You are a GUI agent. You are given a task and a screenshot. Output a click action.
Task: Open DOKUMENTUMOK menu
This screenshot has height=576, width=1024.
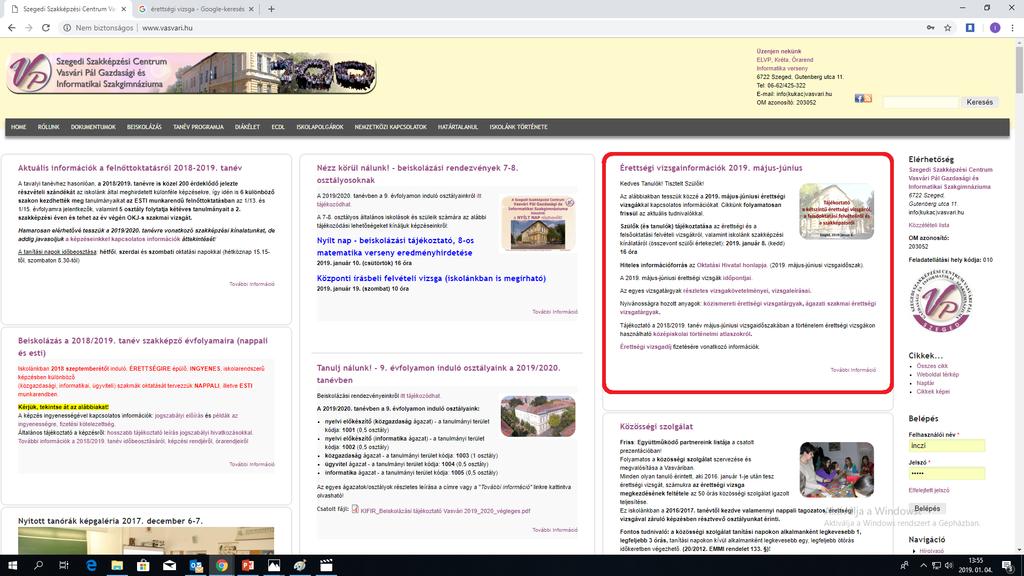click(93, 127)
